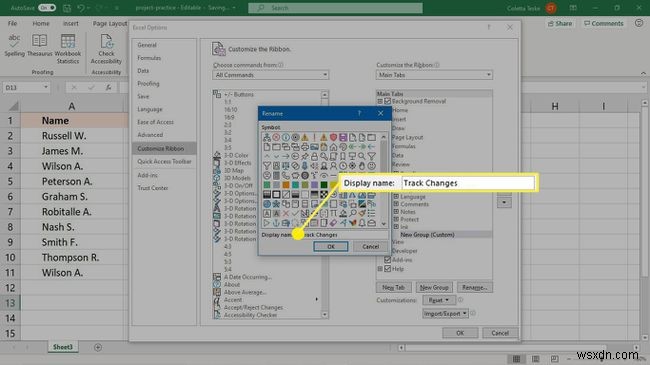Click the New Tab button

393,287
